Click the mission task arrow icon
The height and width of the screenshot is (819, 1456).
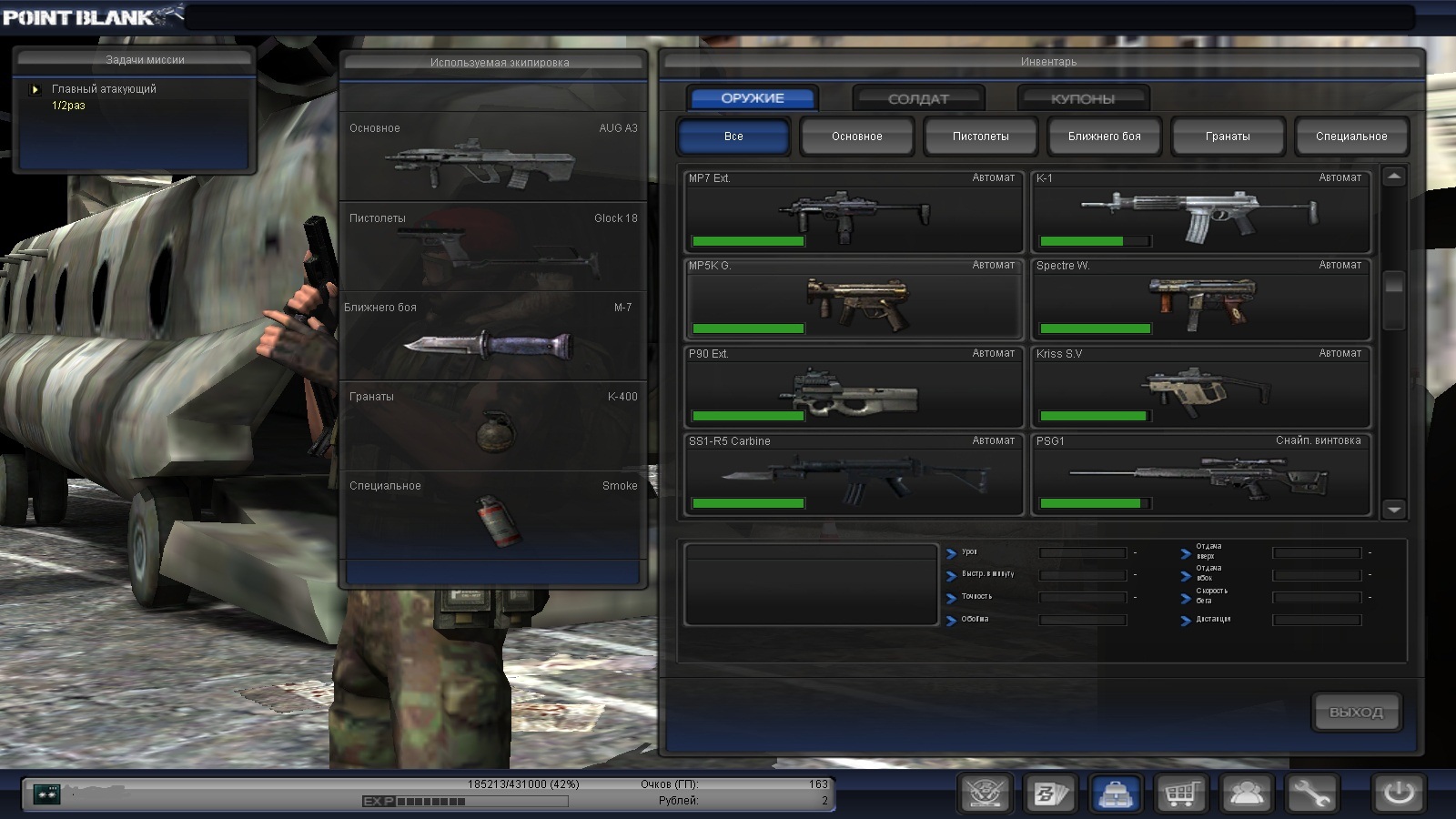(35, 89)
